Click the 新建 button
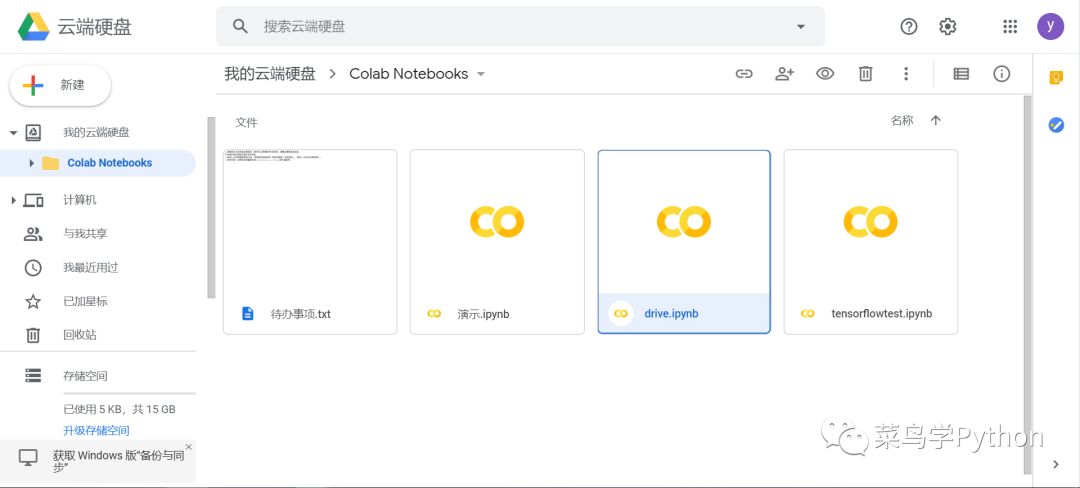 click(60, 86)
